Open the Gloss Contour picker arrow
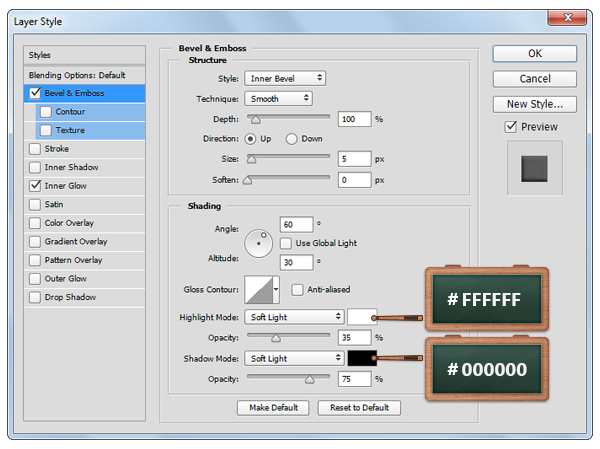Viewport: 600px width, 449px height. pos(275,290)
